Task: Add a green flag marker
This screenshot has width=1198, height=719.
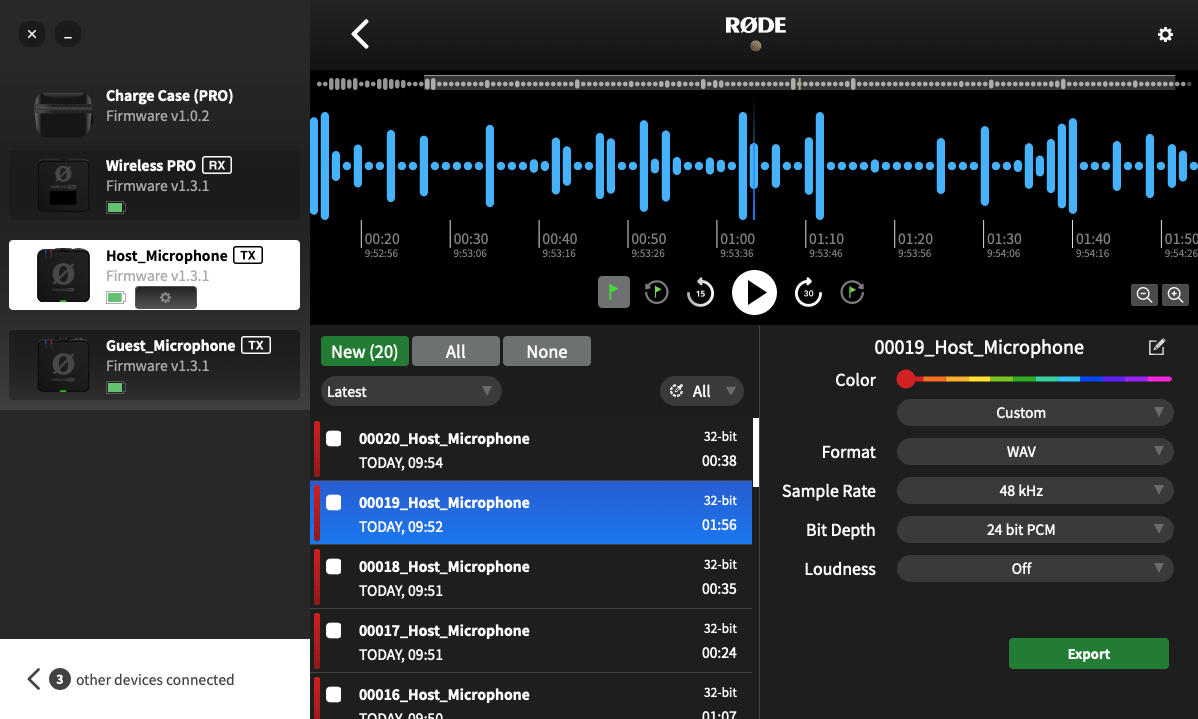Action: coord(614,292)
